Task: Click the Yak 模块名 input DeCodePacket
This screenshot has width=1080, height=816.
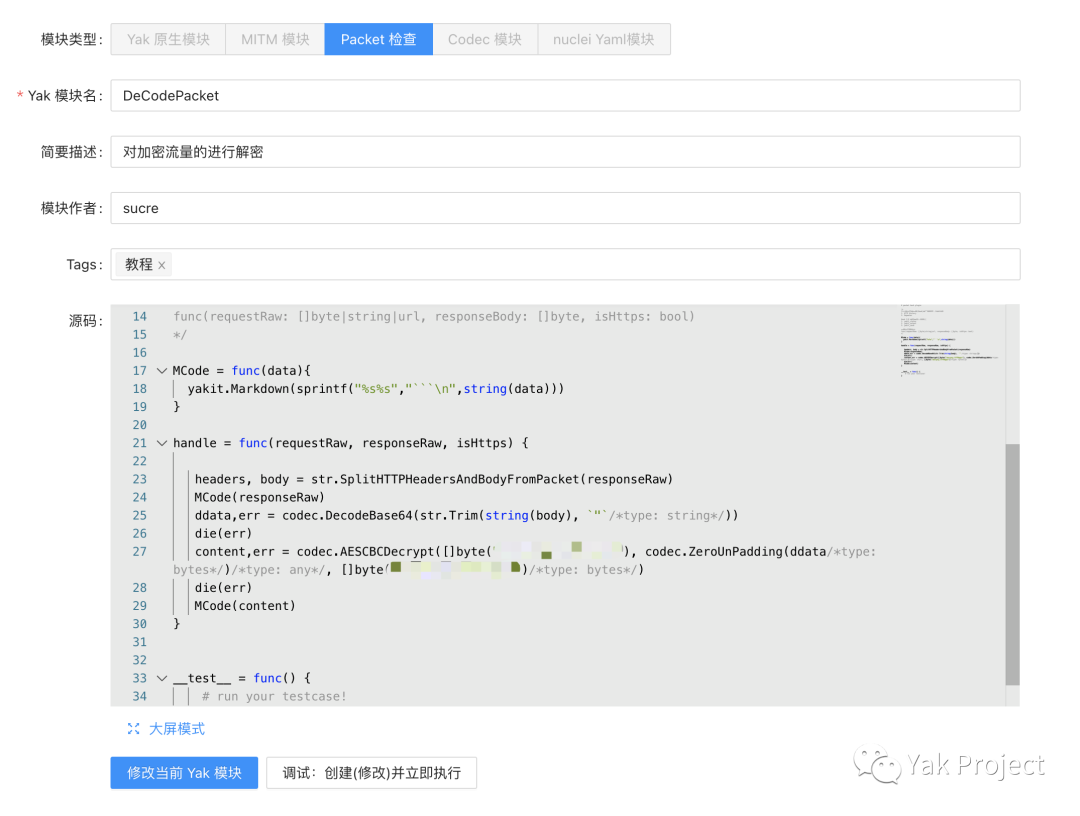Action: 565,96
